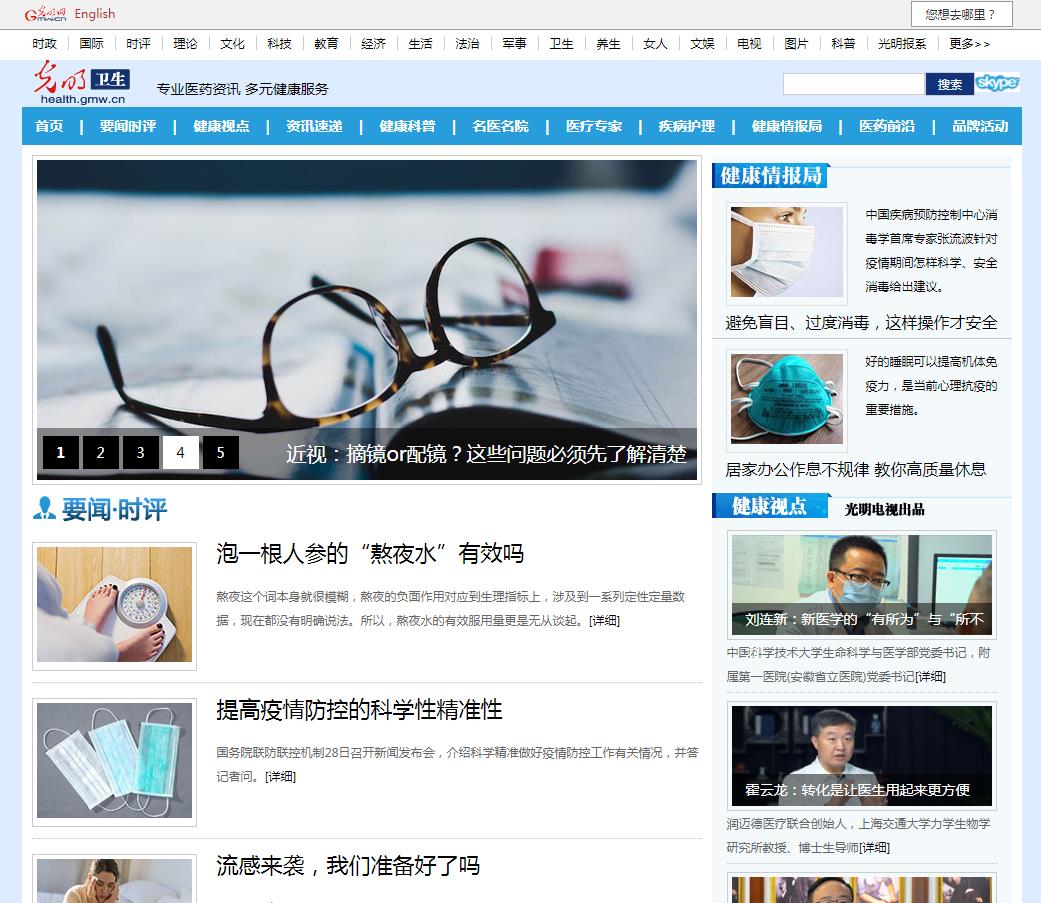Click the 要闻·时评 section heading icon
The width and height of the screenshot is (1041, 903).
click(x=44, y=508)
